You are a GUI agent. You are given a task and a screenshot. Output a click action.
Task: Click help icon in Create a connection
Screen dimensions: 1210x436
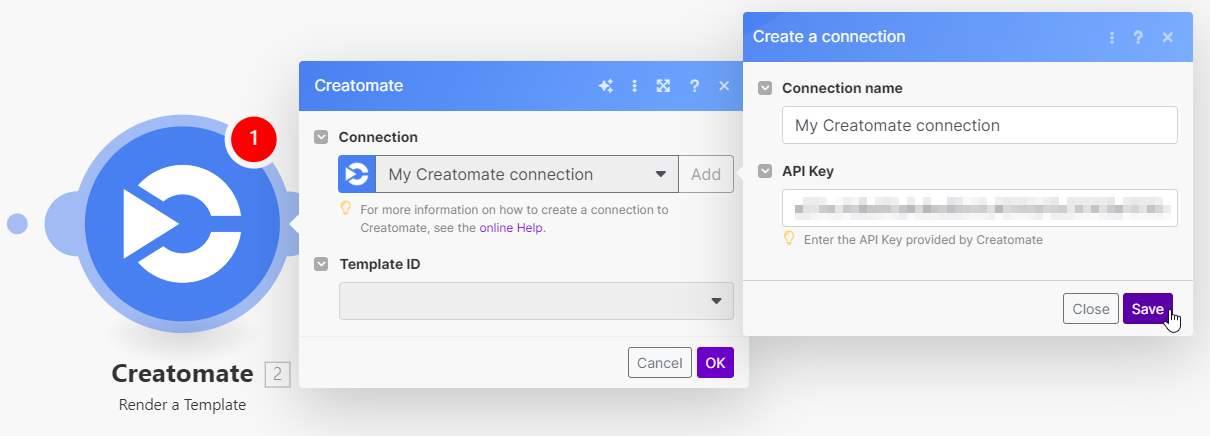tap(1138, 37)
